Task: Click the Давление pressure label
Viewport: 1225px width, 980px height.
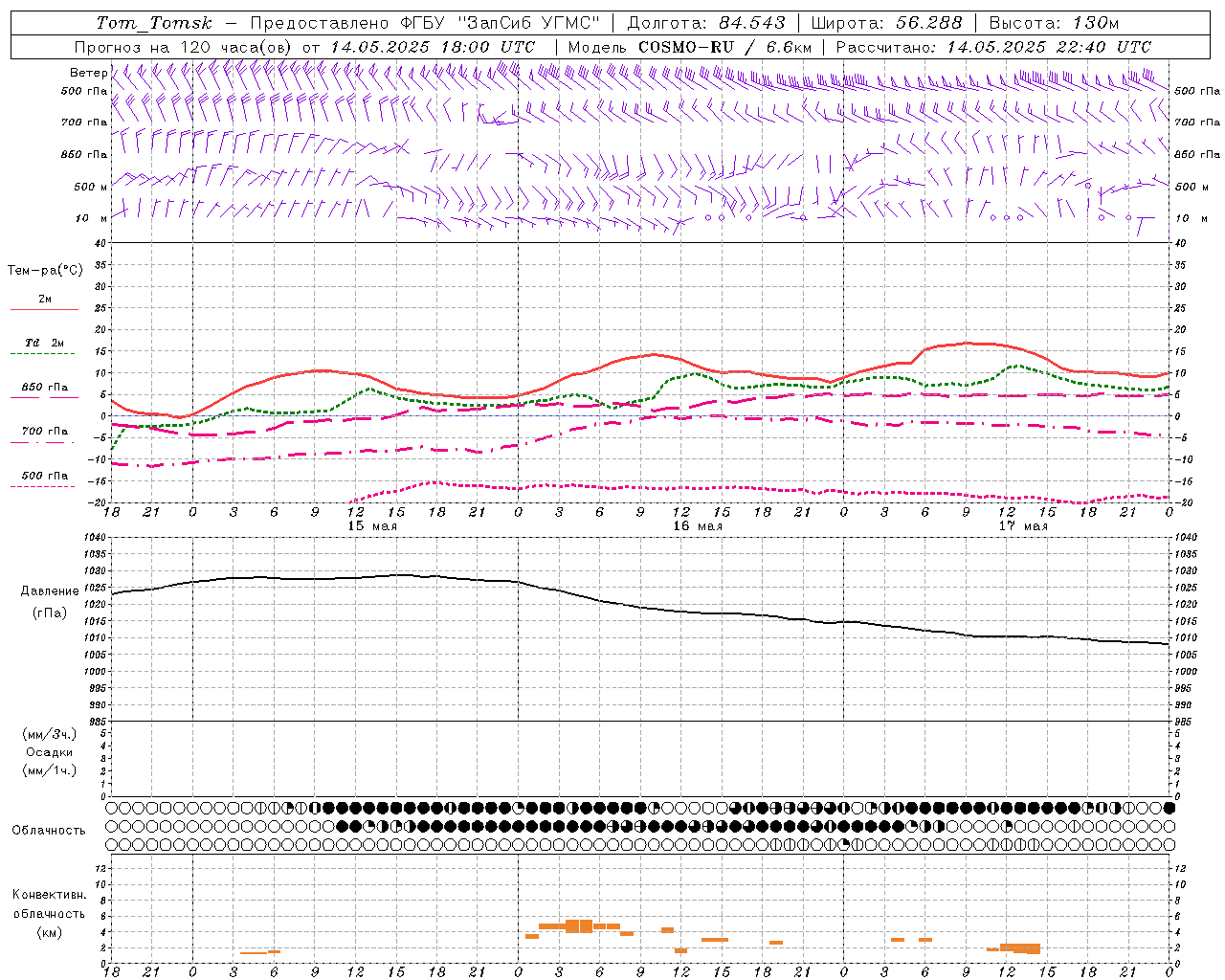Action: (50, 591)
